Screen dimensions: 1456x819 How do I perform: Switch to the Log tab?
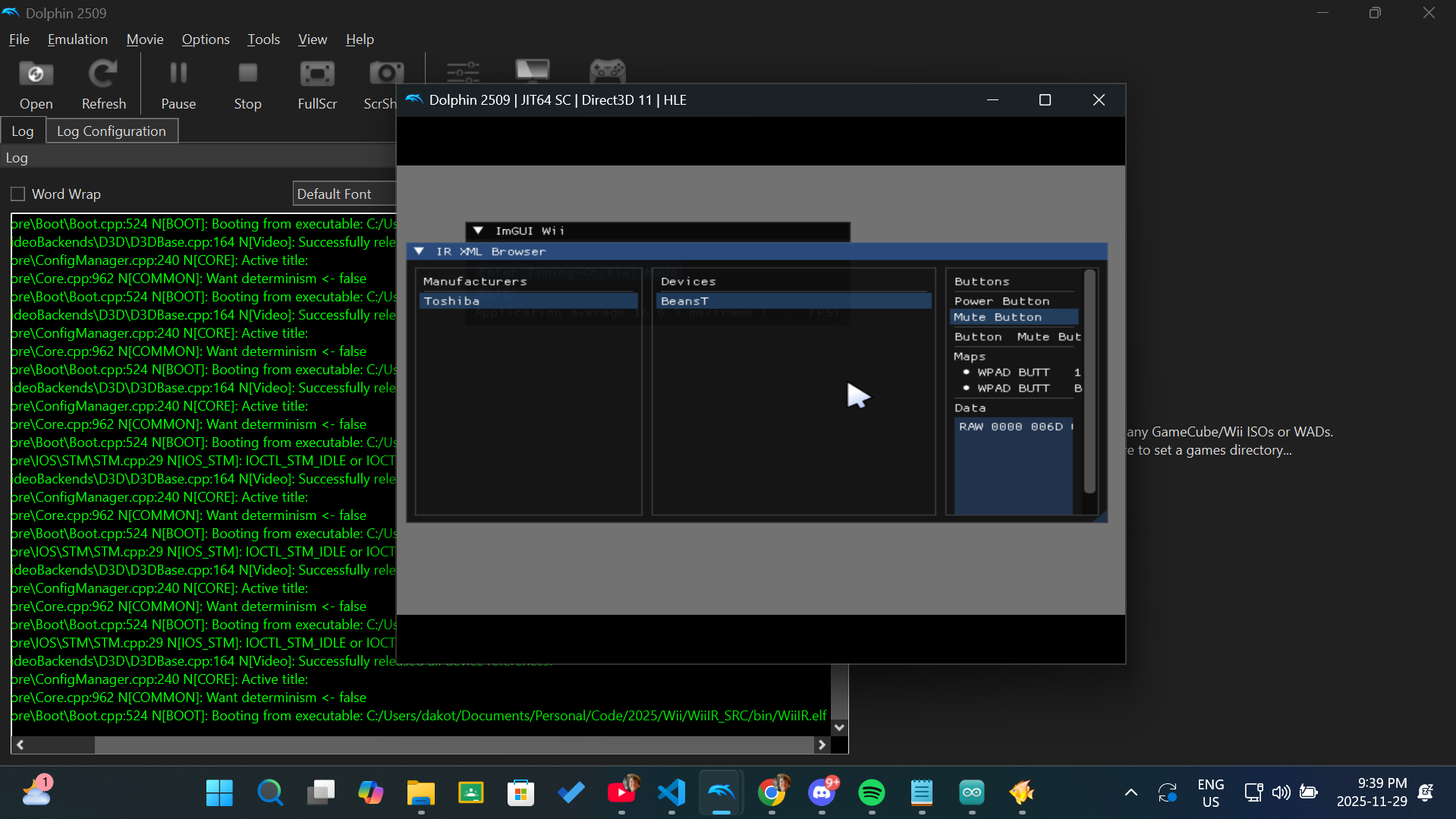(23, 131)
